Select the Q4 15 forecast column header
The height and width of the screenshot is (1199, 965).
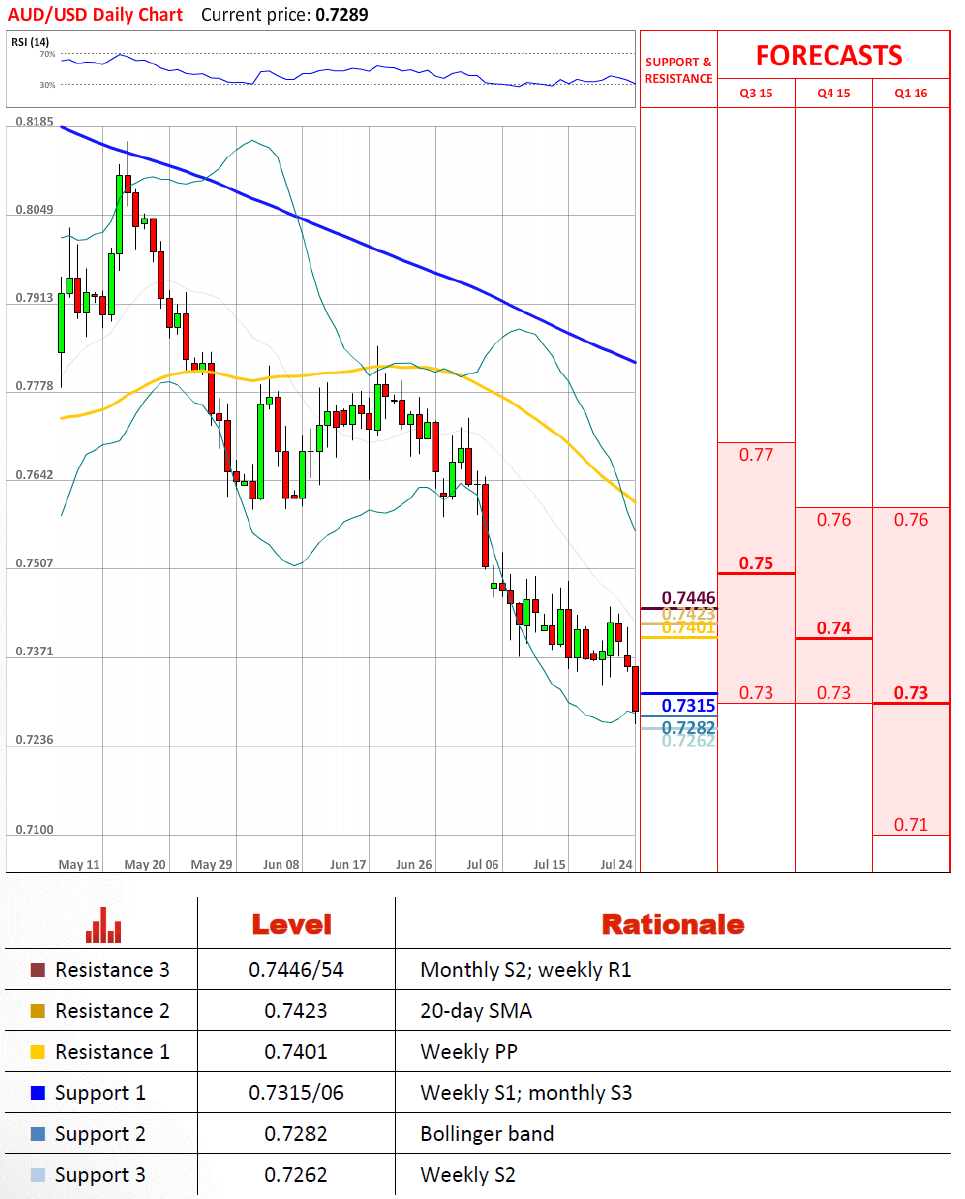pyautogui.click(x=833, y=93)
